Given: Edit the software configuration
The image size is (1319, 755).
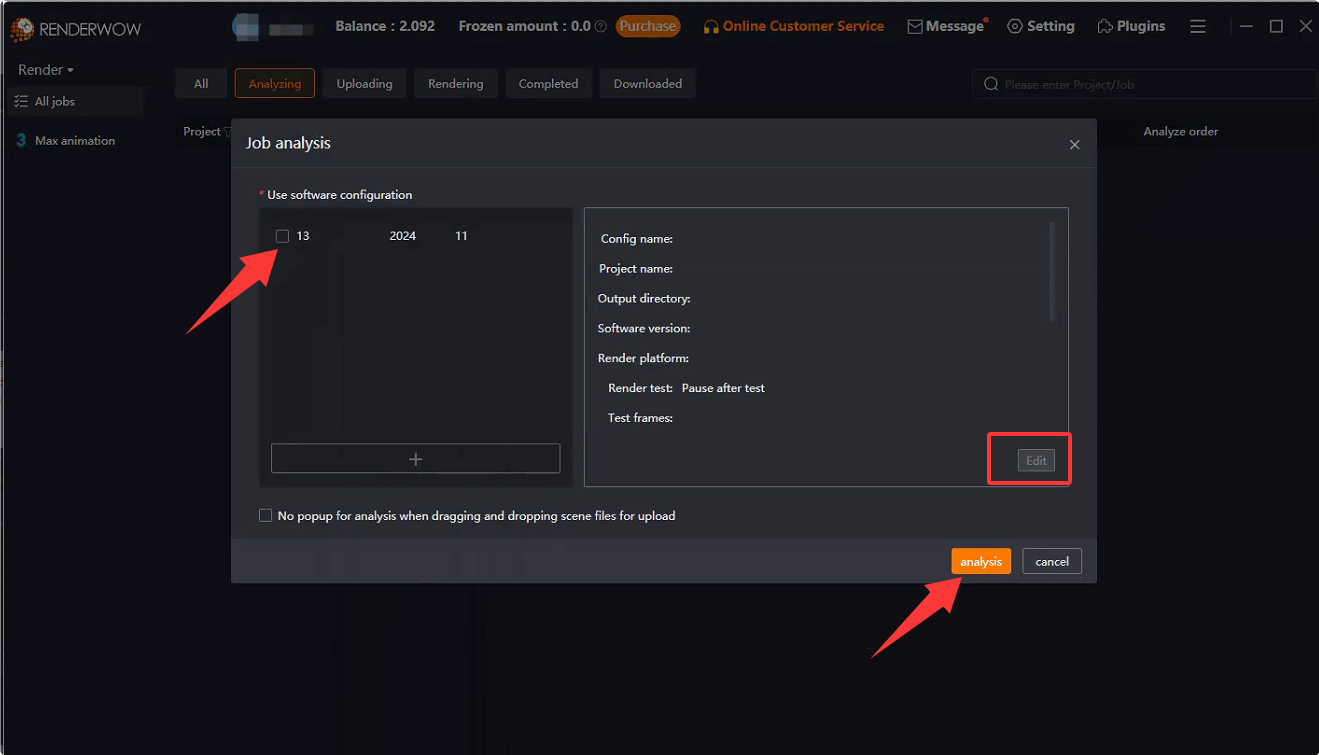Looking at the screenshot, I should pos(1035,460).
